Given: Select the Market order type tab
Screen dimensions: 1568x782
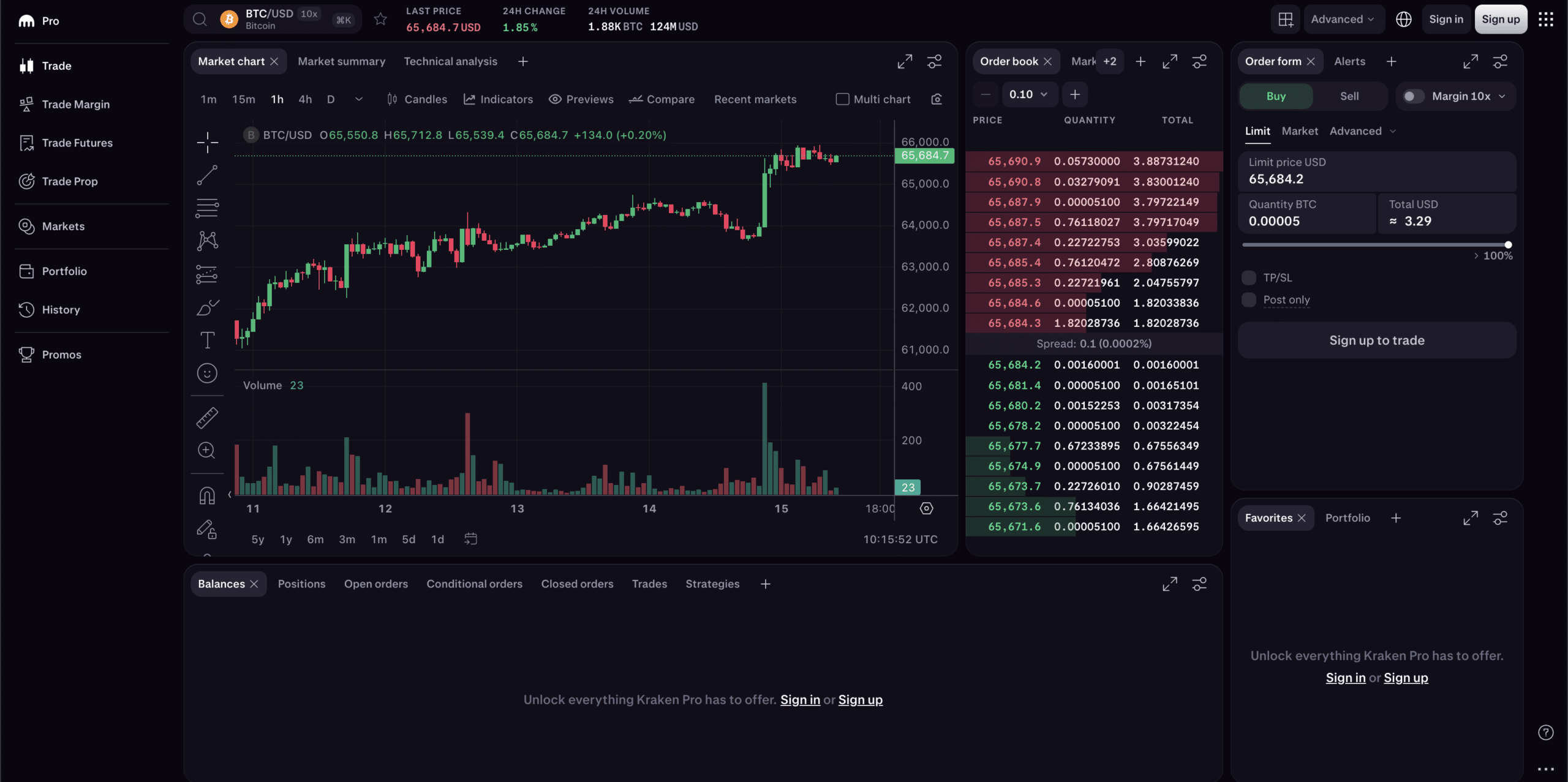Looking at the screenshot, I should pyautogui.click(x=1299, y=131).
